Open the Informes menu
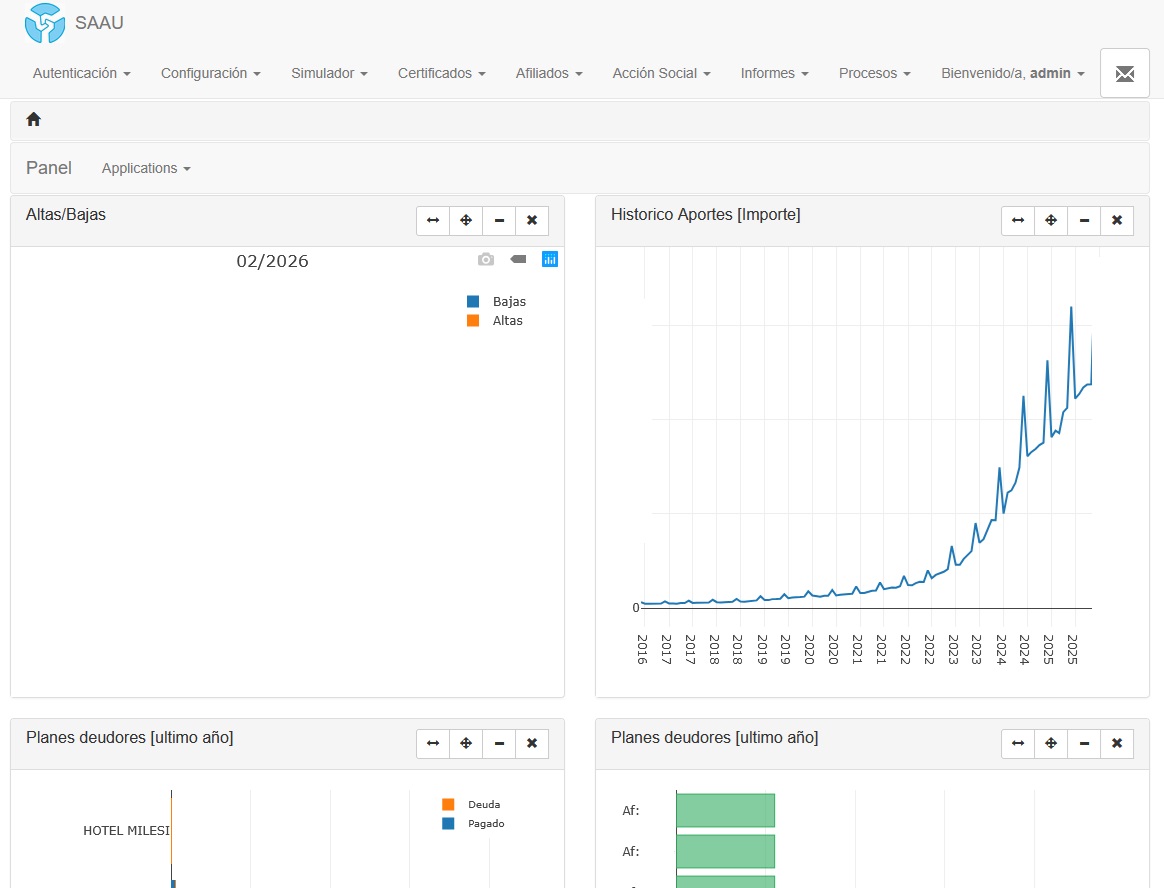1164x888 pixels. [774, 73]
